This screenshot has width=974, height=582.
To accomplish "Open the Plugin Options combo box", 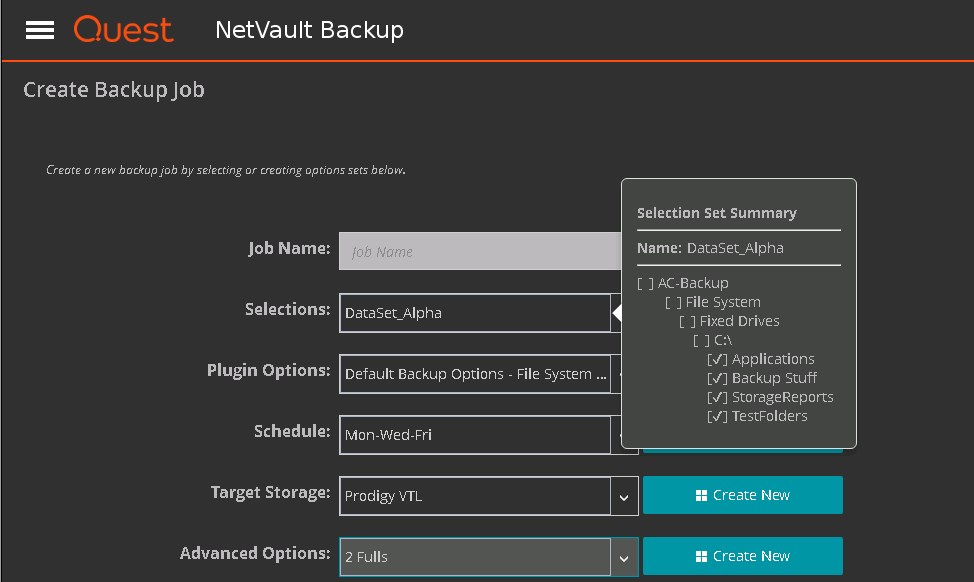I will (474, 374).
